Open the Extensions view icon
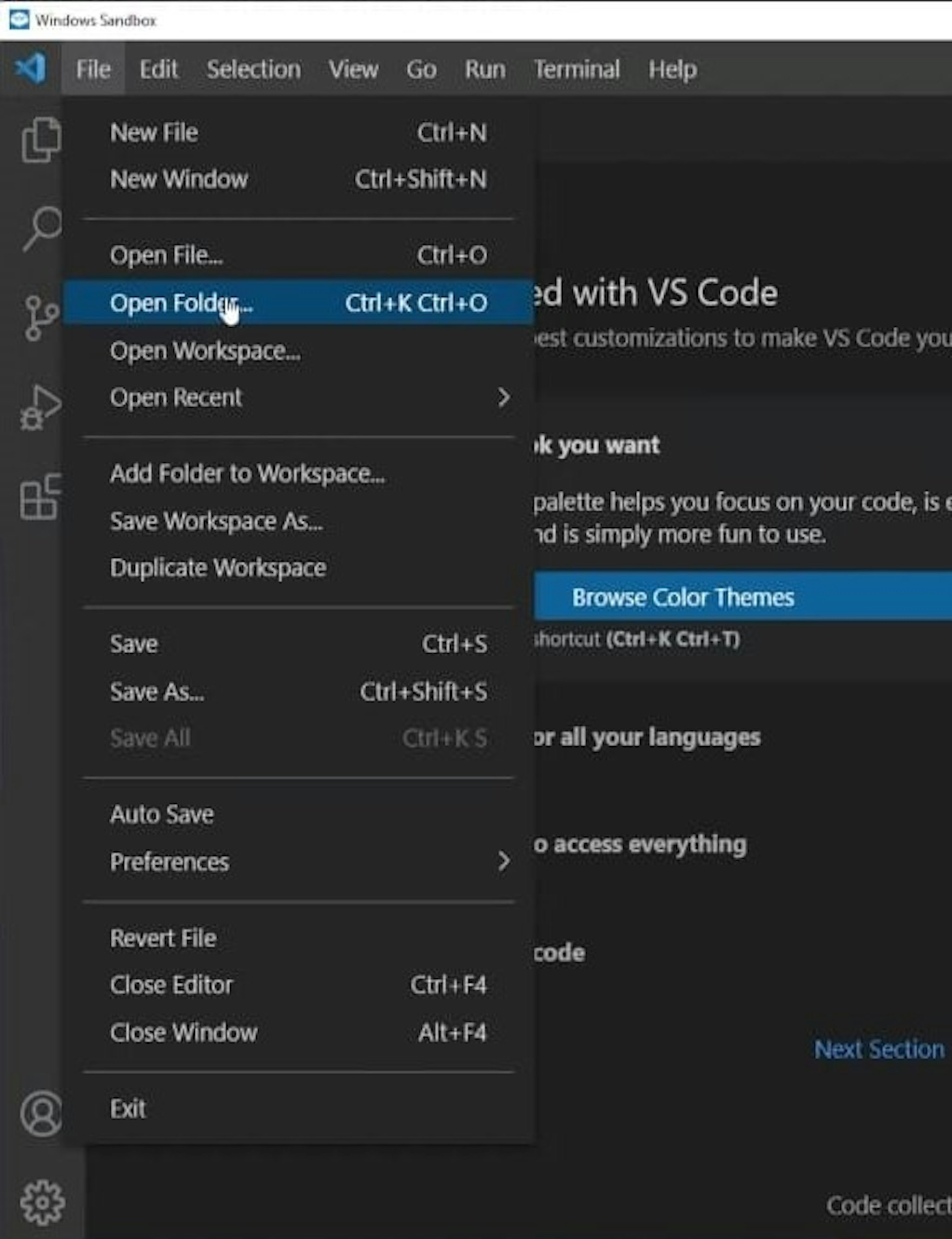This screenshot has height=1239, width=952. [41, 497]
